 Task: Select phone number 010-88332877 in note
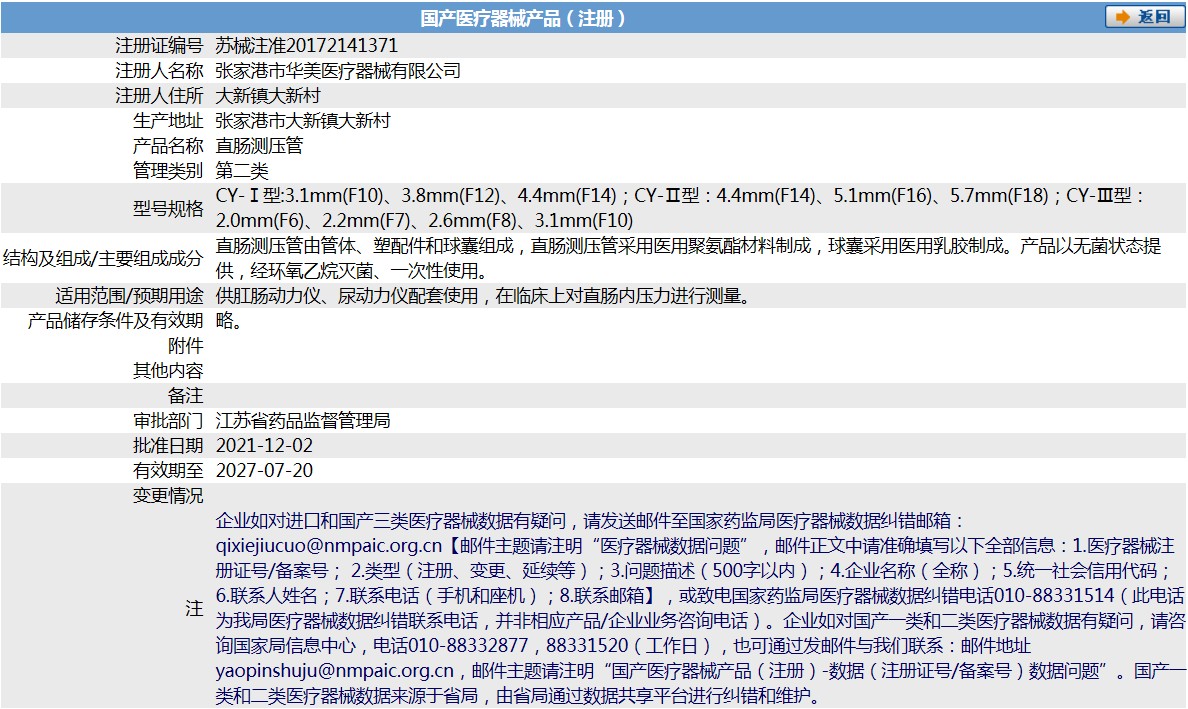(x=467, y=646)
